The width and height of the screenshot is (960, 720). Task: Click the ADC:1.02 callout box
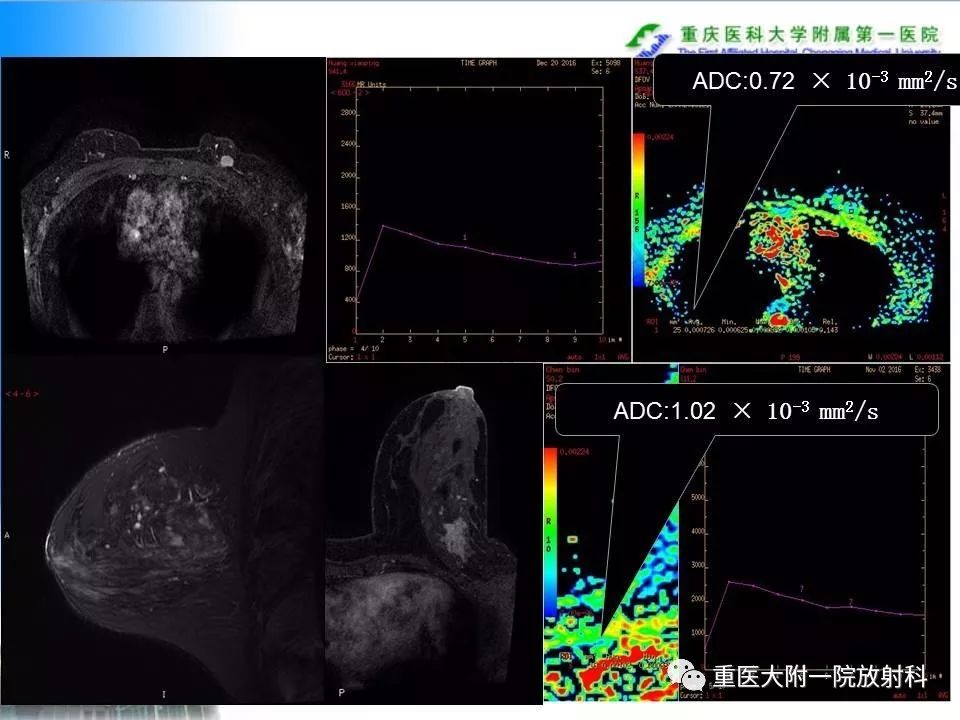coord(746,410)
